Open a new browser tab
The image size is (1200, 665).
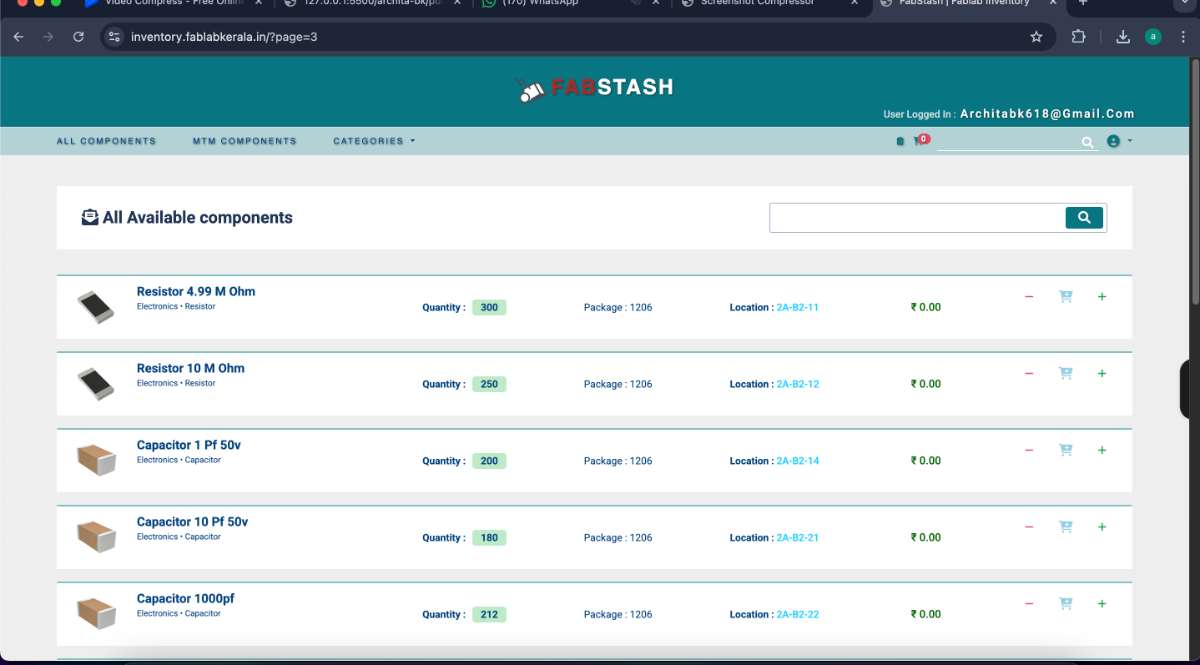[1082, 3]
